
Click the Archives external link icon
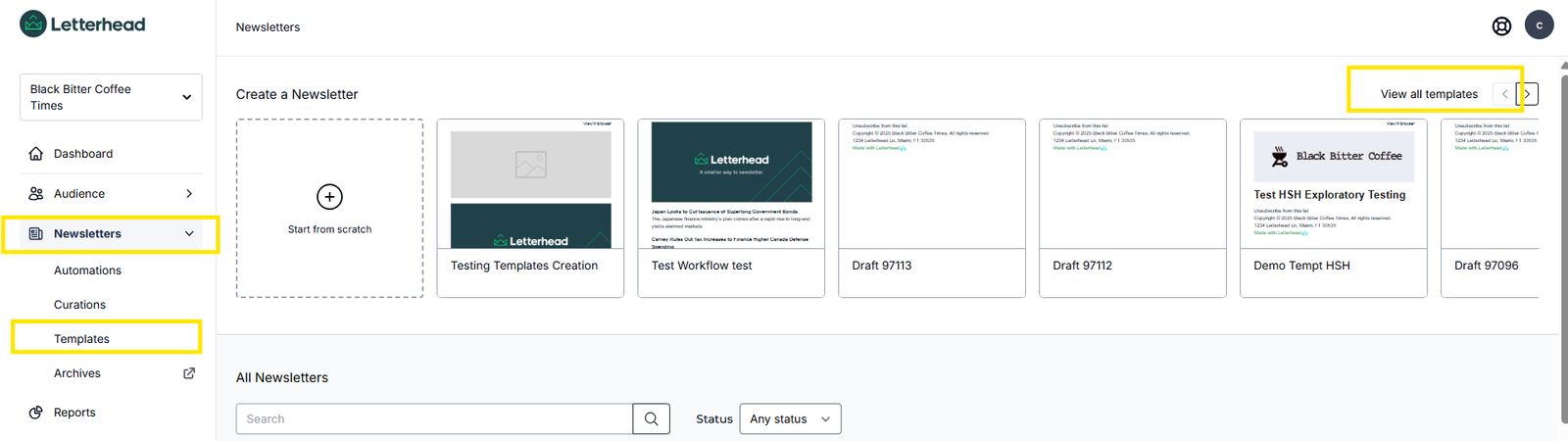pos(189,373)
